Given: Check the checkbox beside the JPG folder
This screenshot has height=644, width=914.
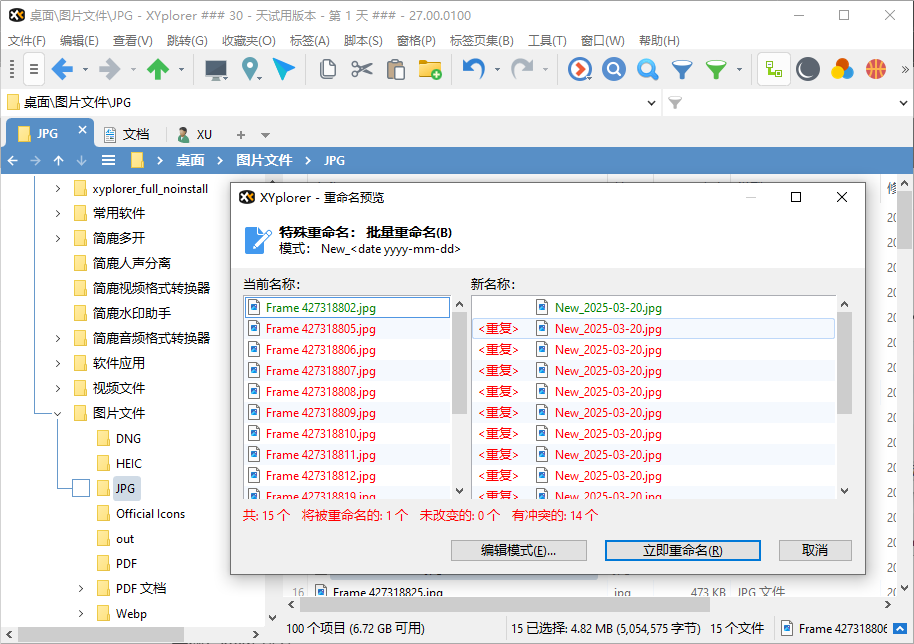Looking at the screenshot, I should (x=81, y=488).
